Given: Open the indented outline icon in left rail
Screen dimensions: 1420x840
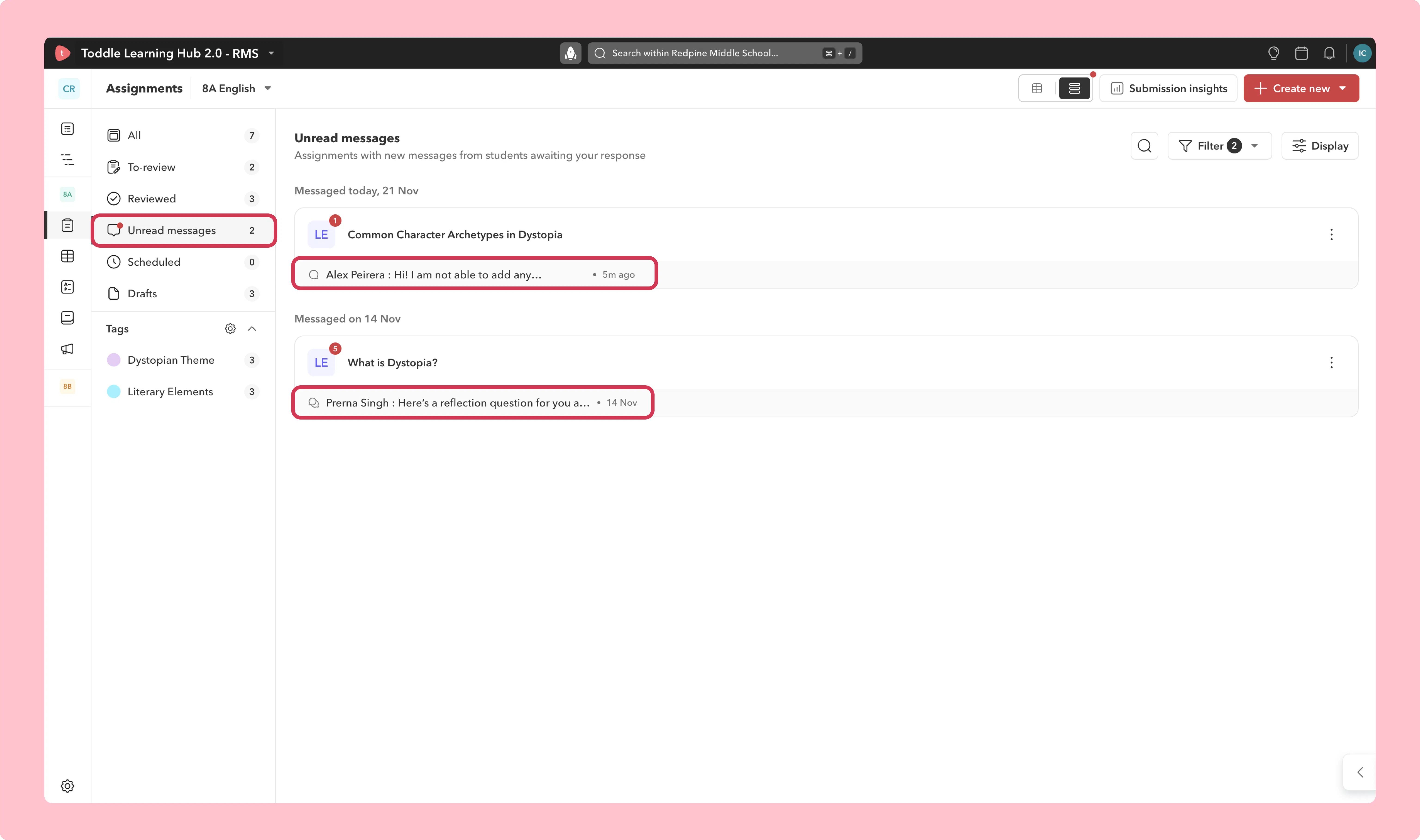Looking at the screenshot, I should tap(67, 160).
